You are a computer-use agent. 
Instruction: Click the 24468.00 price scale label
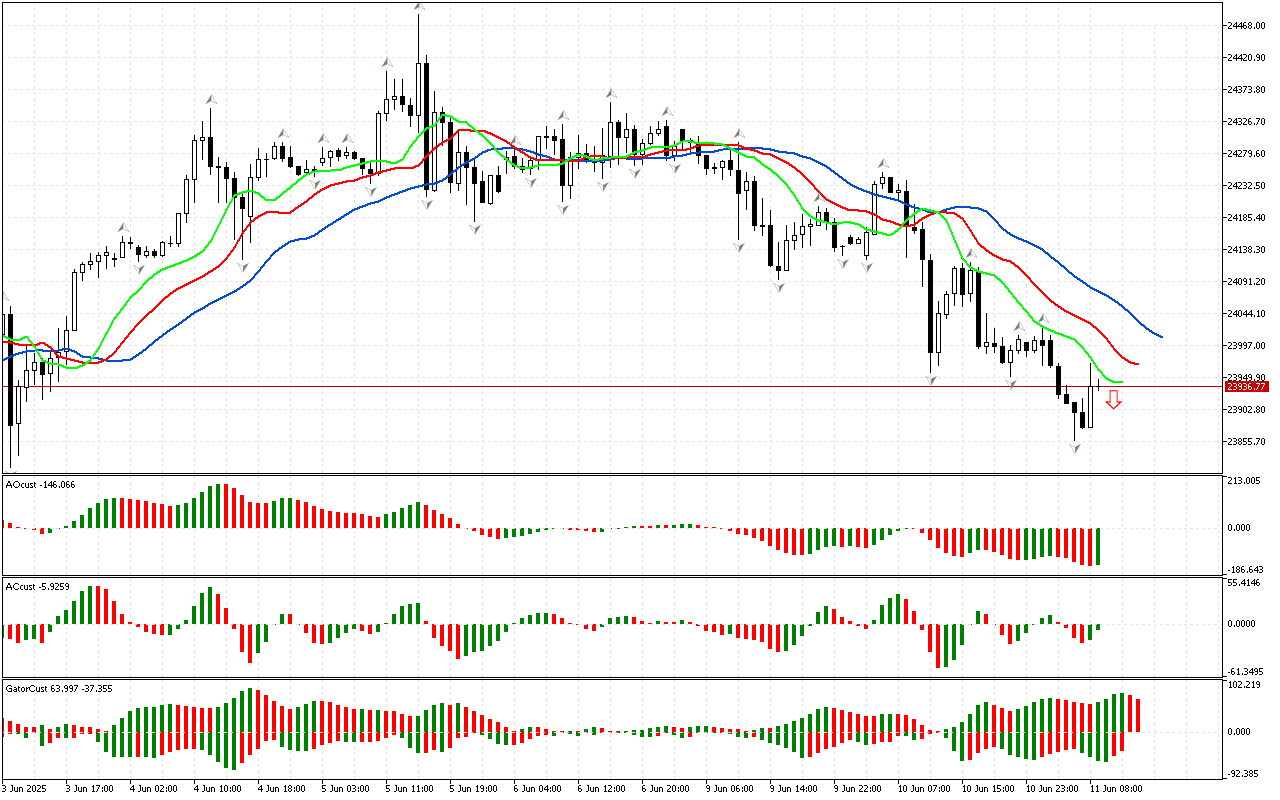(x=1246, y=26)
